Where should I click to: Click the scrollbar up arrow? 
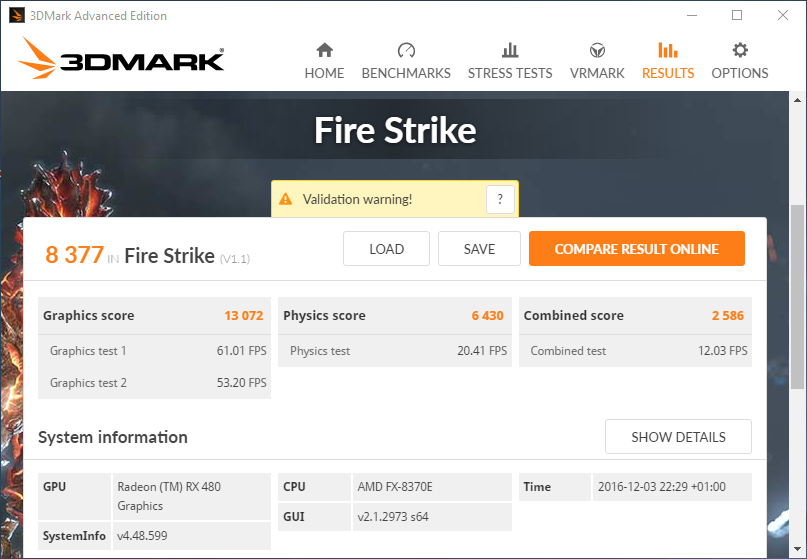point(797,100)
